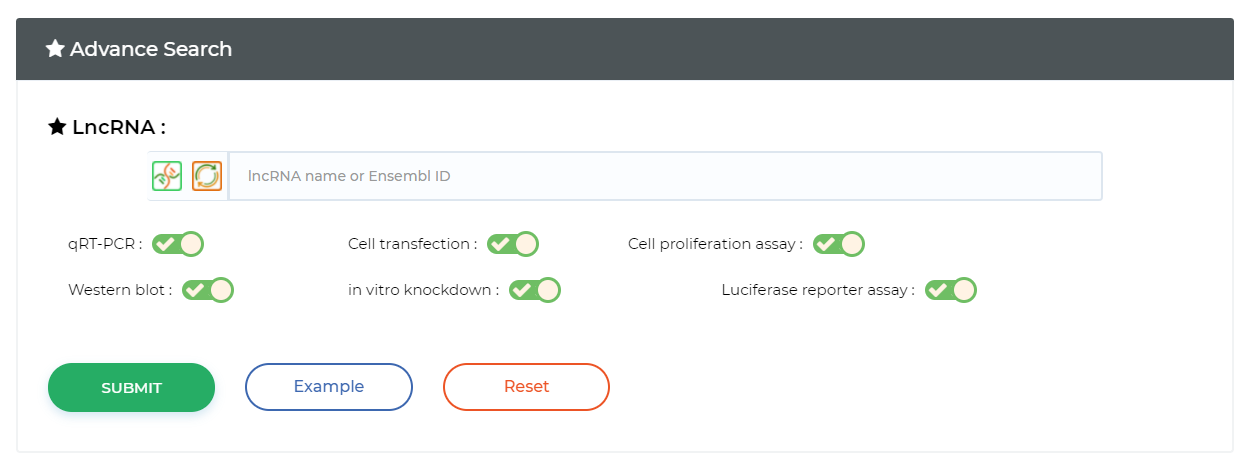Toggle Luciferase reporter assay switch

coord(950,290)
